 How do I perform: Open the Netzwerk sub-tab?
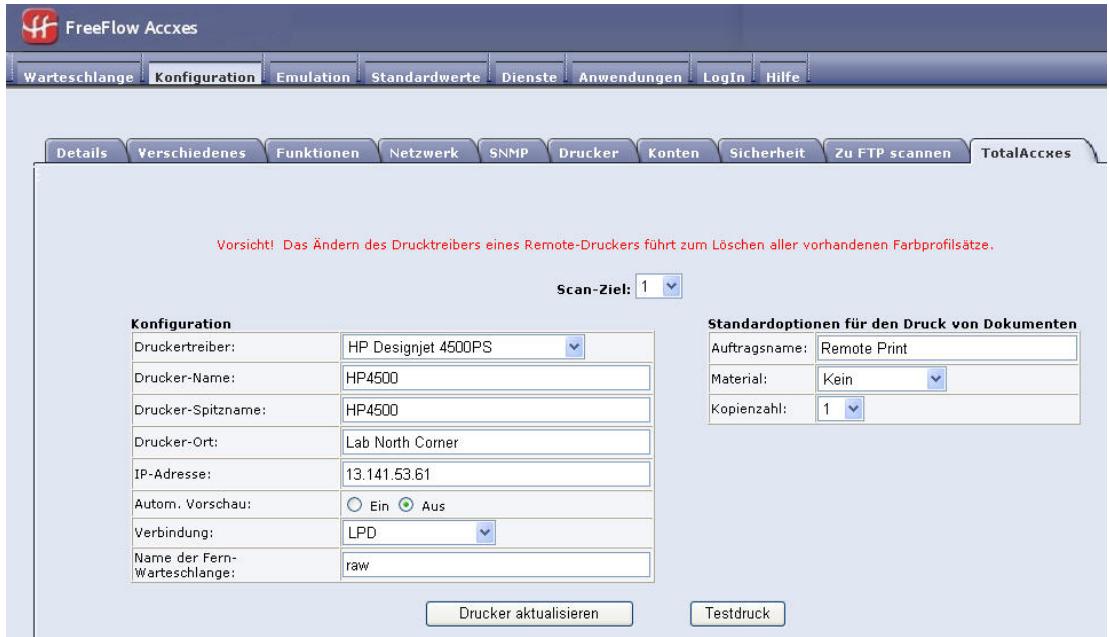(424, 152)
